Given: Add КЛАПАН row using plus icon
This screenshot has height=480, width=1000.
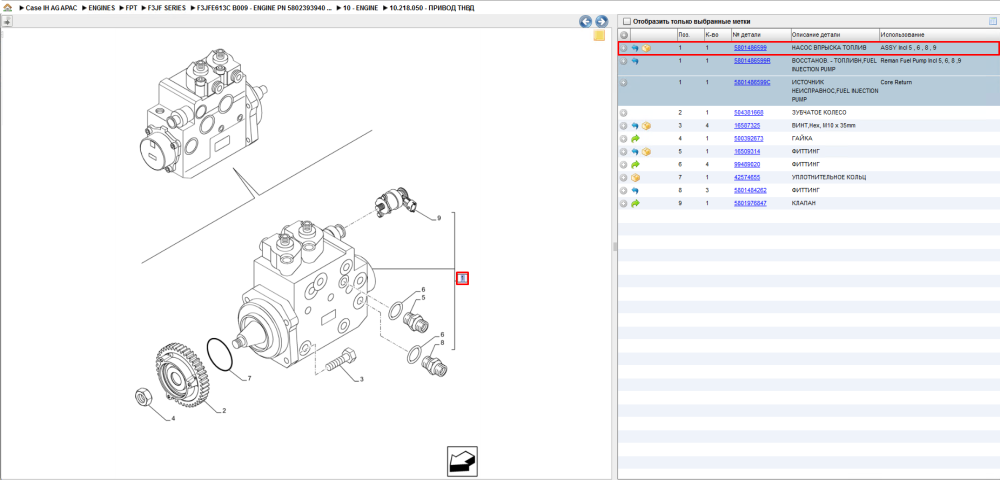Looking at the screenshot, I should pyautogui.click(x=624, y=203).
